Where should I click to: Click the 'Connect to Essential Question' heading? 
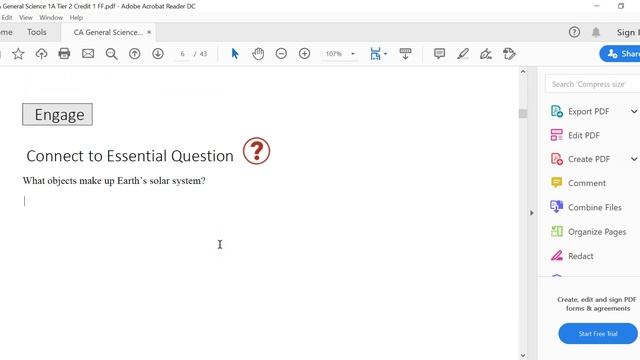(x=130, y=156)
